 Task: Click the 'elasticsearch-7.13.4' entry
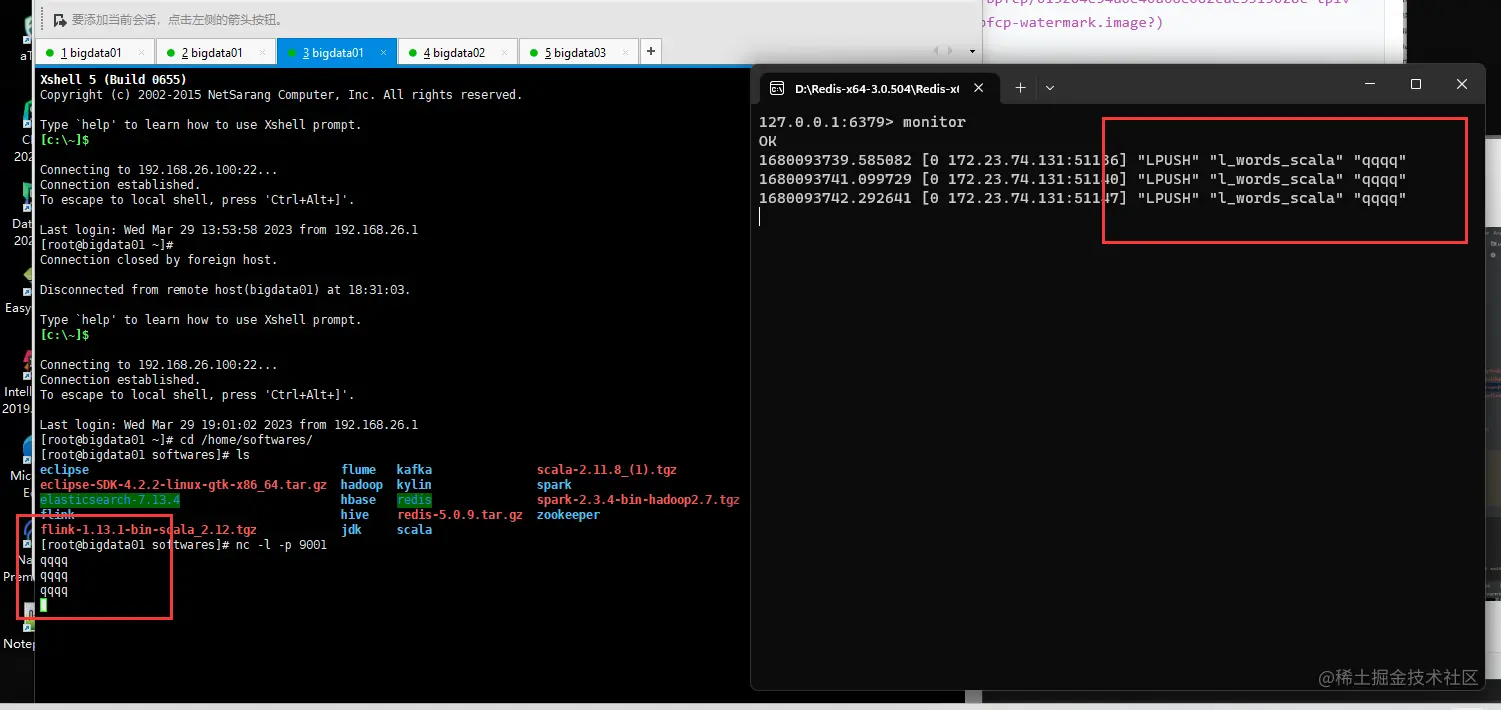coord(110,500)
